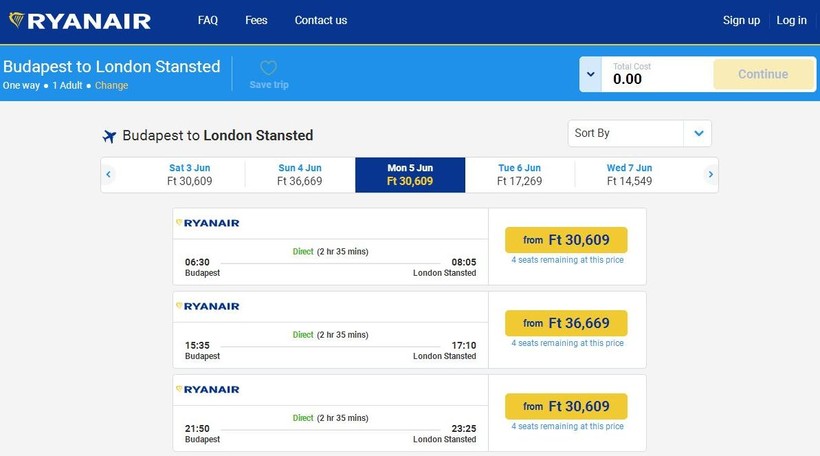The width and height of the screenshot is (820, 456).
Task: Open the FAQ menu item
Action: pos(208,20)
